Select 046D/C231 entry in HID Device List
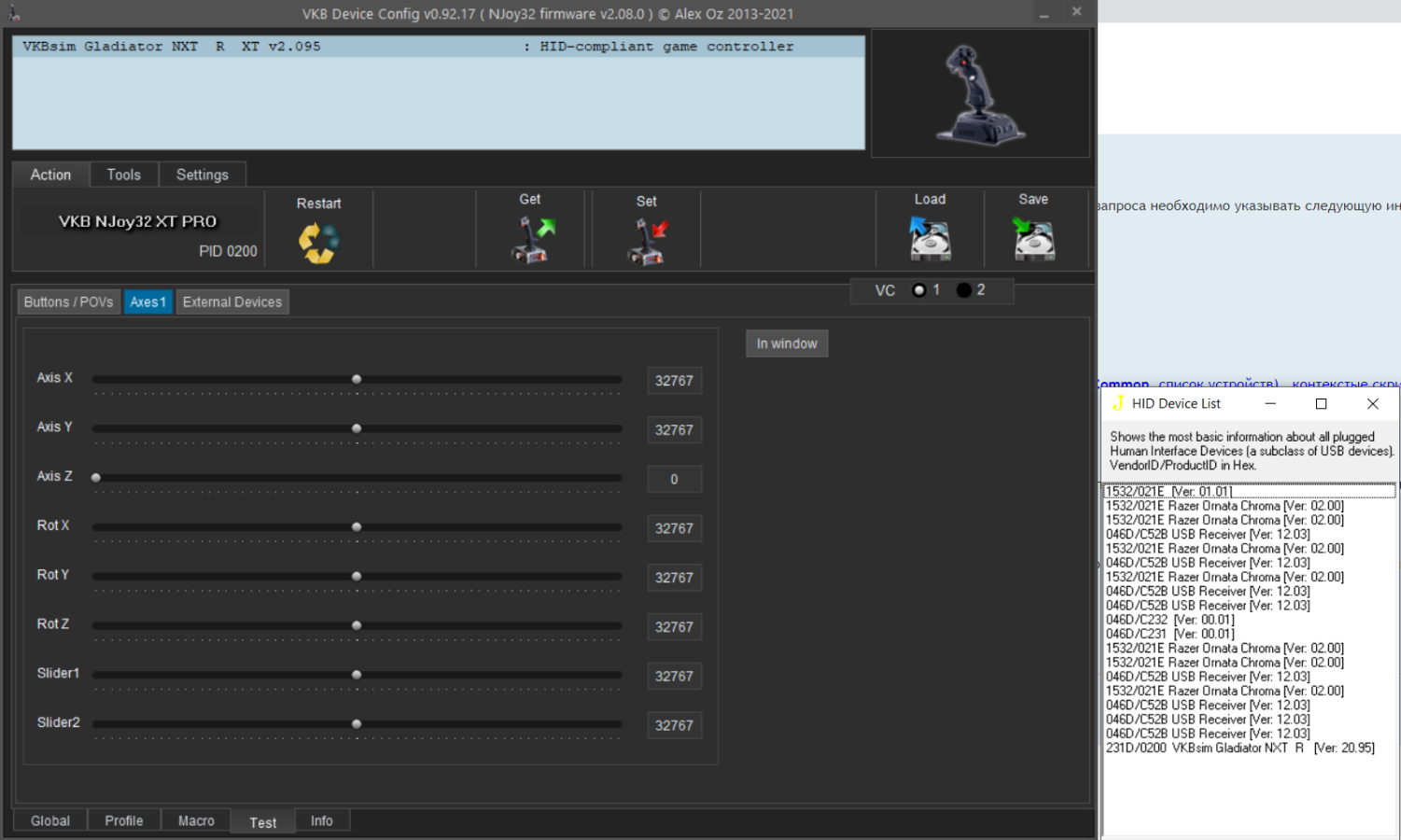Viewport: 1401px width, 840px height. [x=1250, y=634]
